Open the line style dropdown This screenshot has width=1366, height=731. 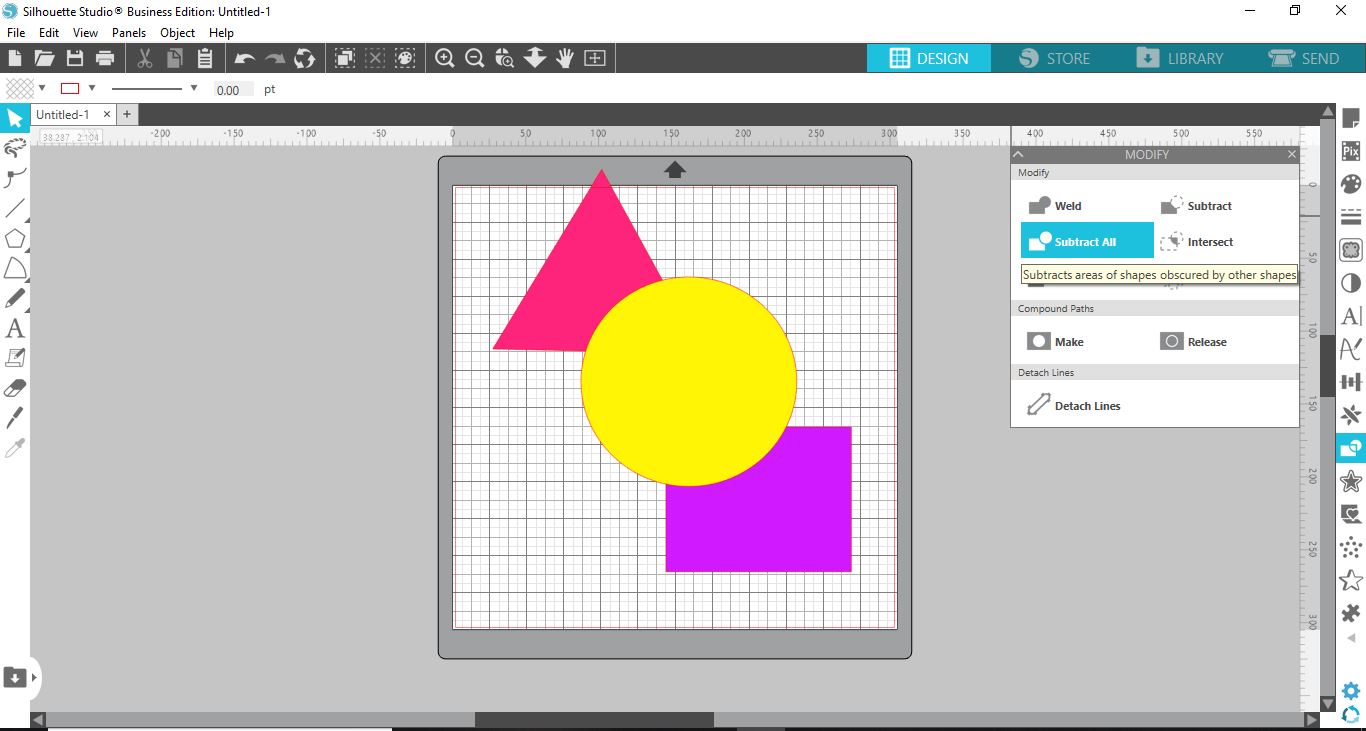click(x=193, y=89)
